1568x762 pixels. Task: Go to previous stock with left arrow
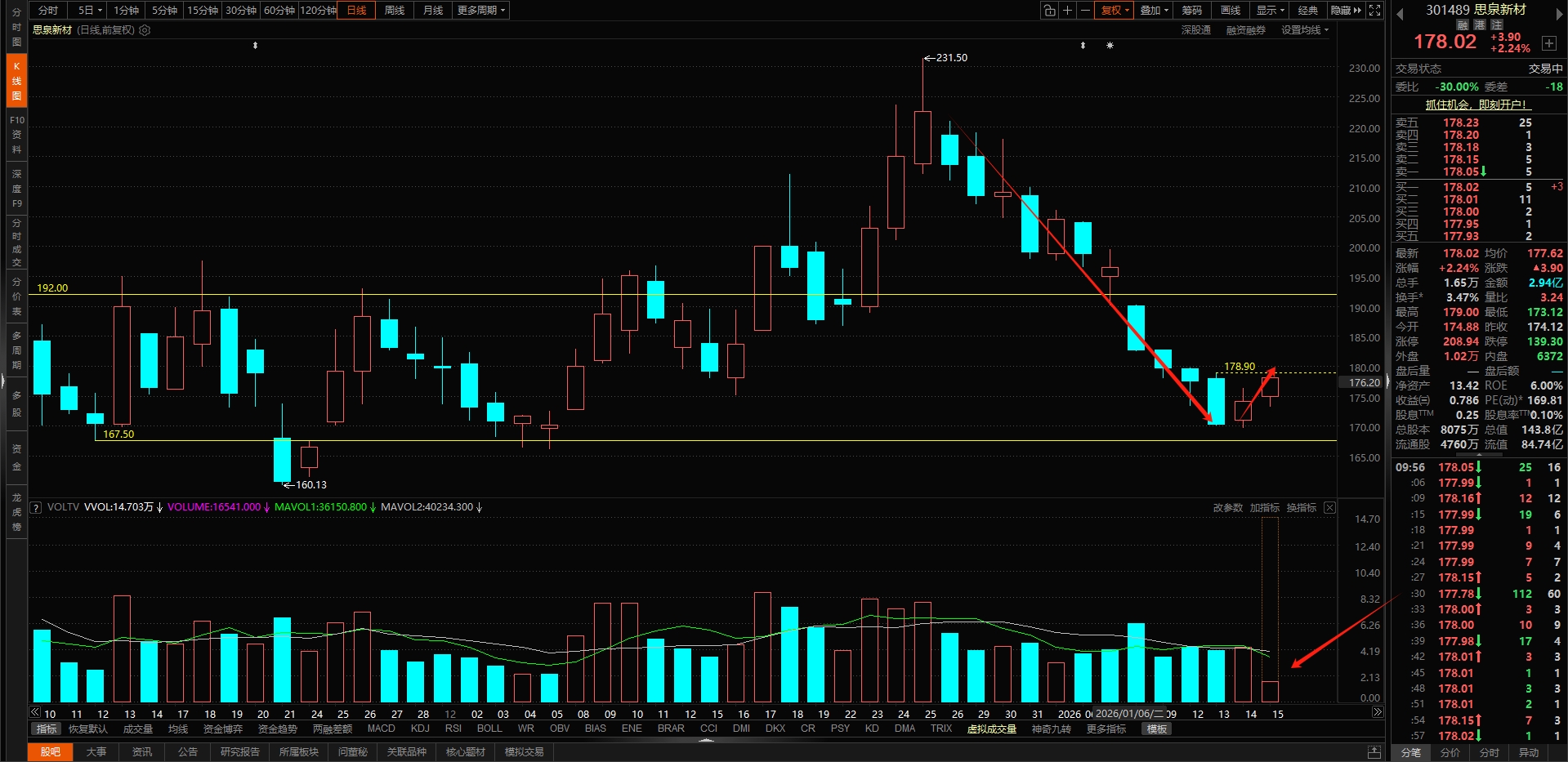click(x=1400, y=13)
